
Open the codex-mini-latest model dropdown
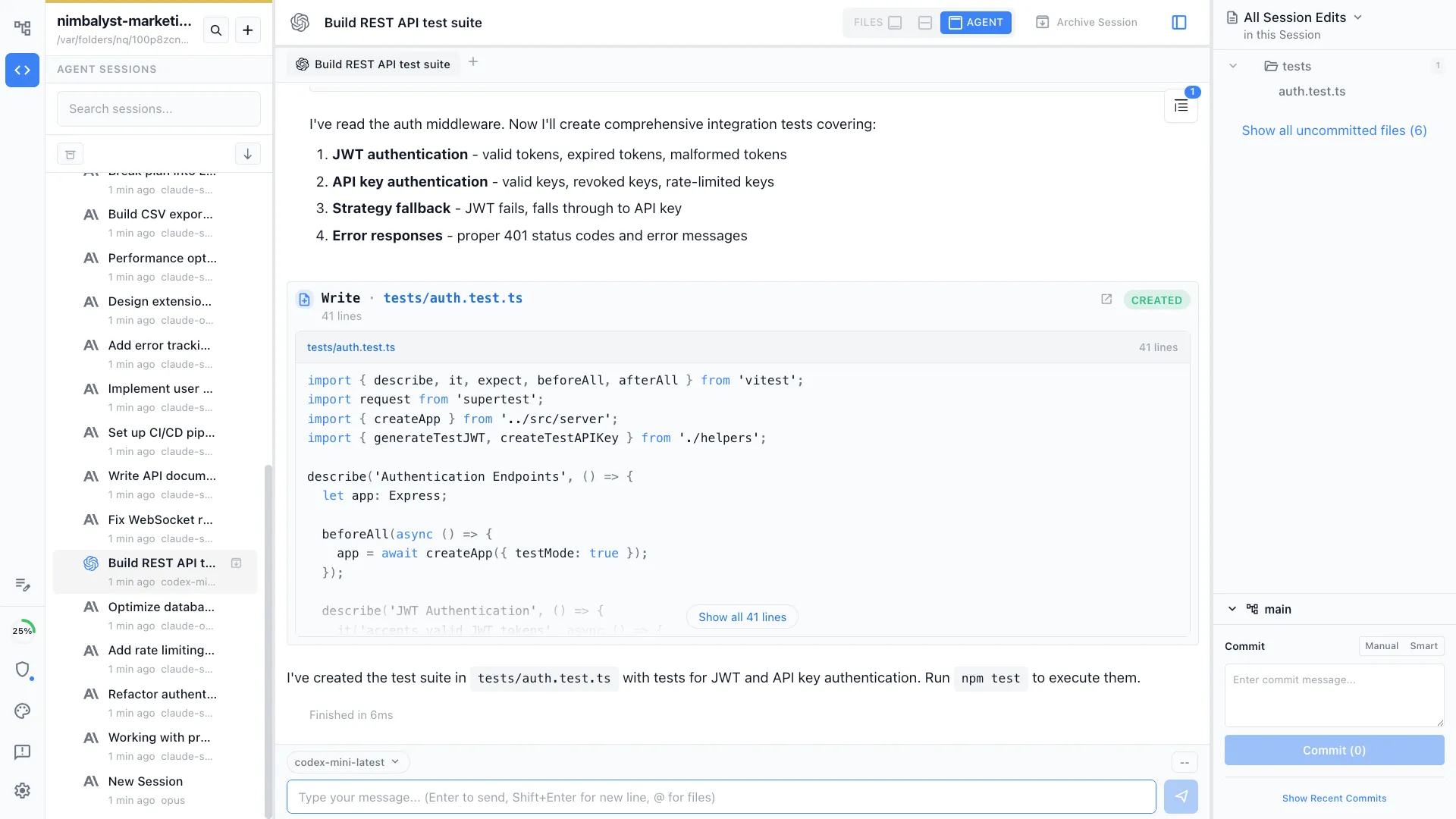[347, 761]
